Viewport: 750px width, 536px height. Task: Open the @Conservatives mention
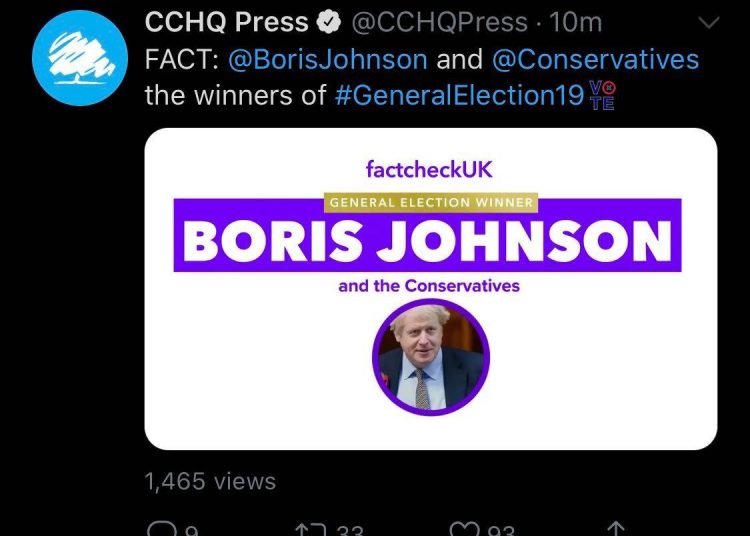pyautogui.click(x=595, y=59)
